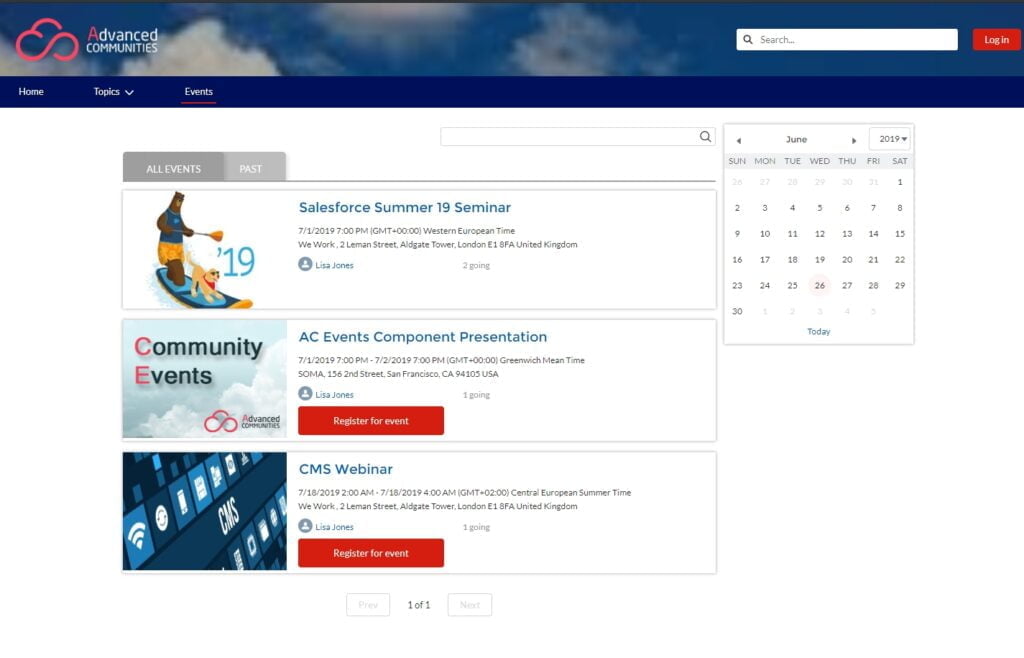
Task: Select June 26 in the calendar
Action: point(820,285)
